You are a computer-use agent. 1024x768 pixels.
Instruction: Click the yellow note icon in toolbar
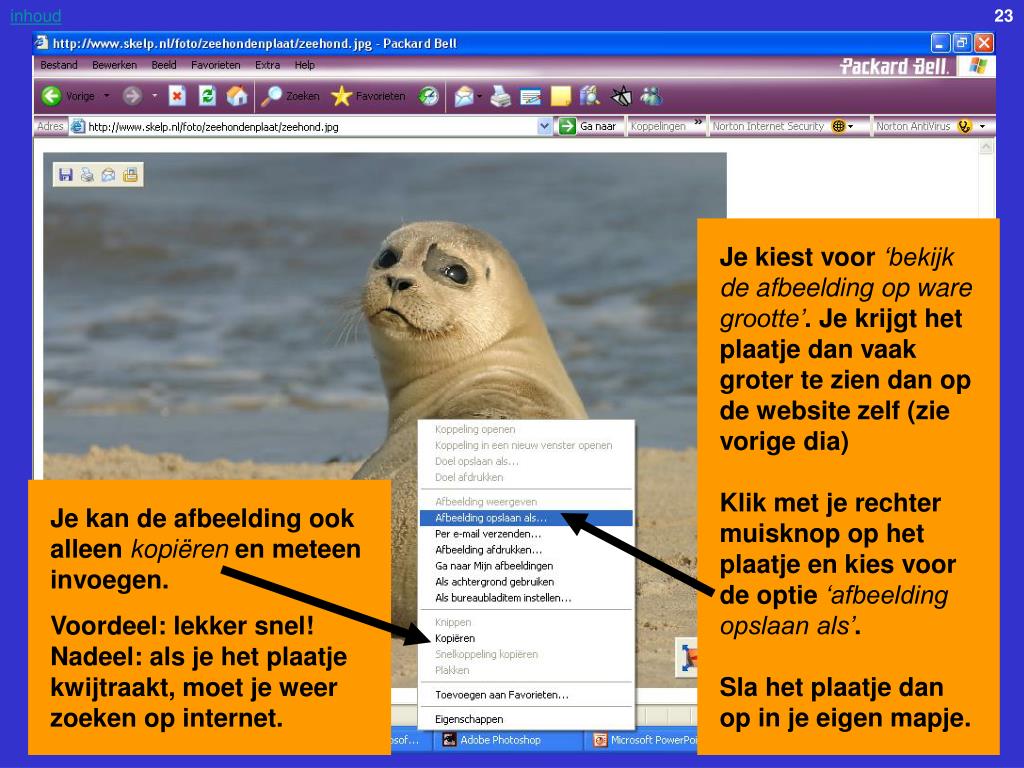coord(560,96)
